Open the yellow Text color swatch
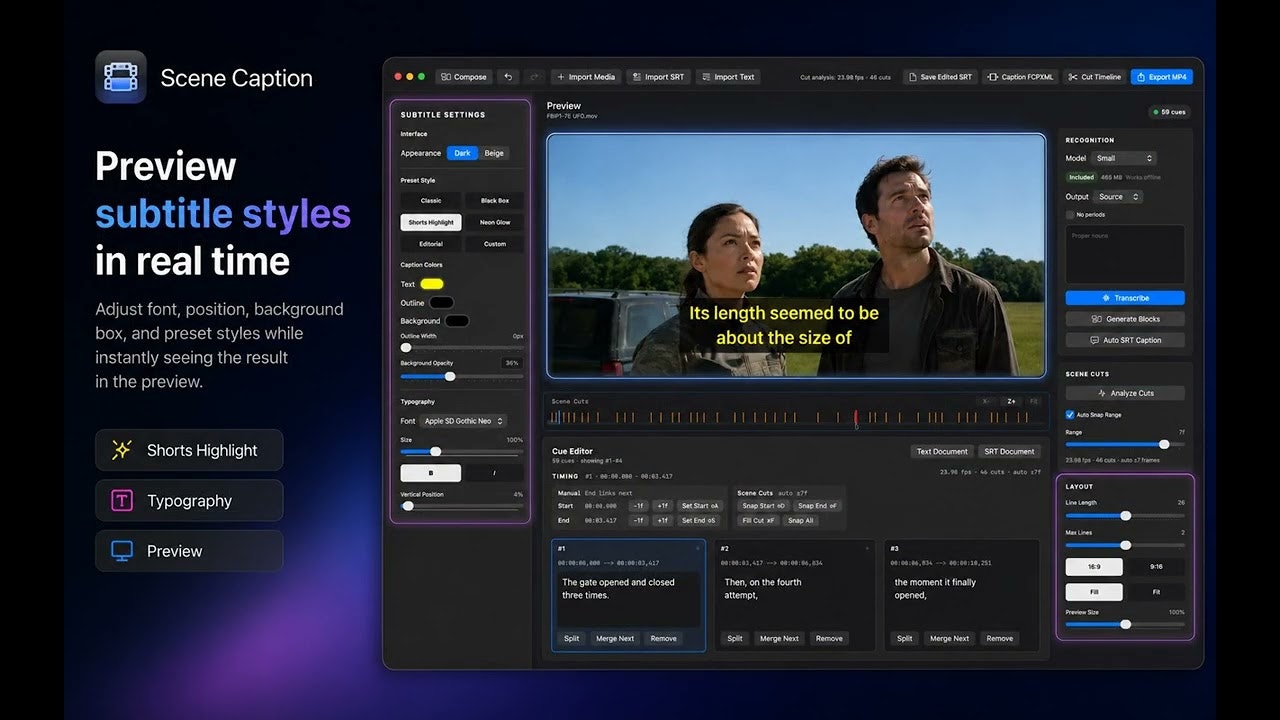 [x=432, y=284]
